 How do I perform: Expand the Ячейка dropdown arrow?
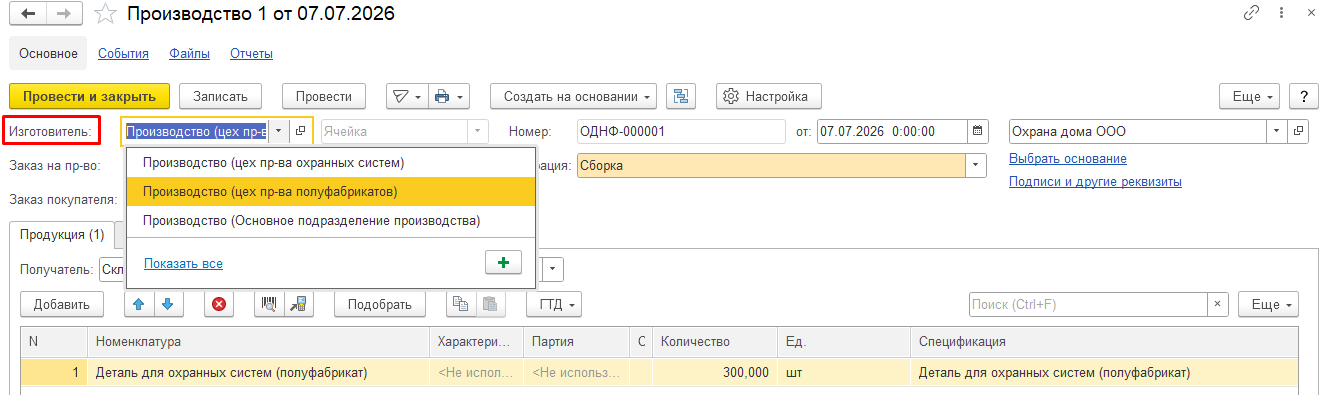tap(479, 131)
